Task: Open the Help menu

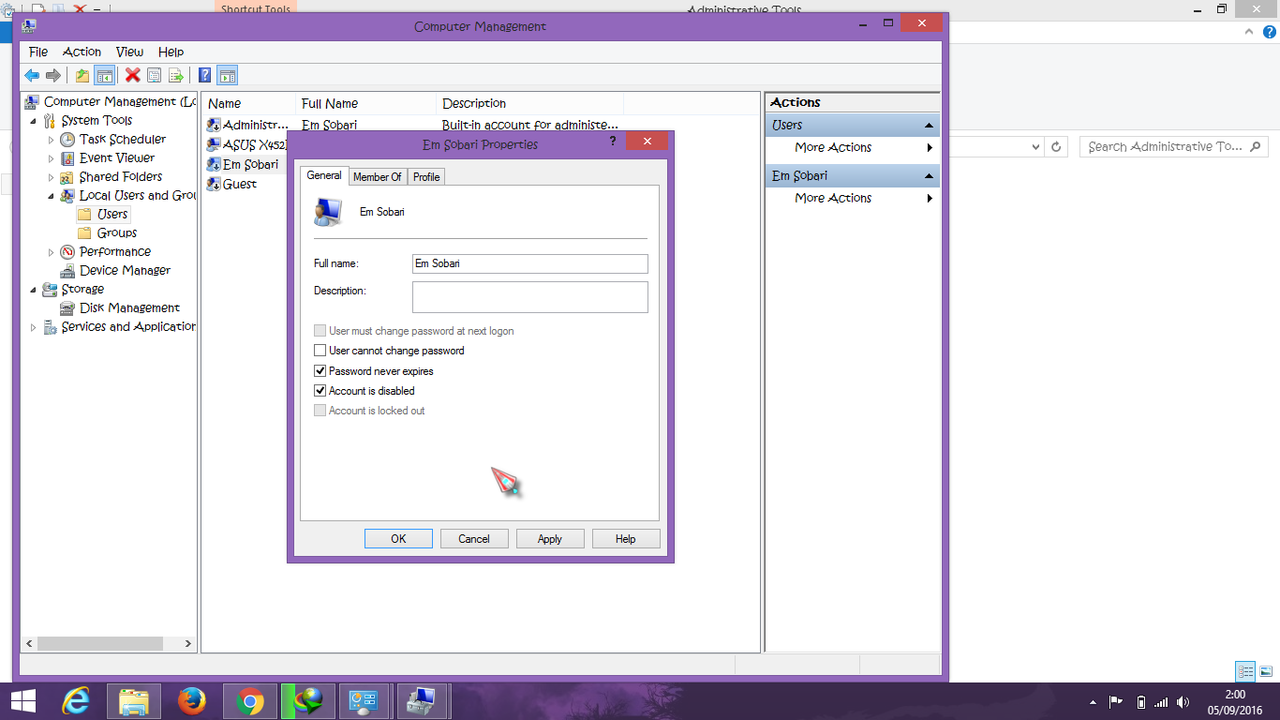Action: point(171,52)
